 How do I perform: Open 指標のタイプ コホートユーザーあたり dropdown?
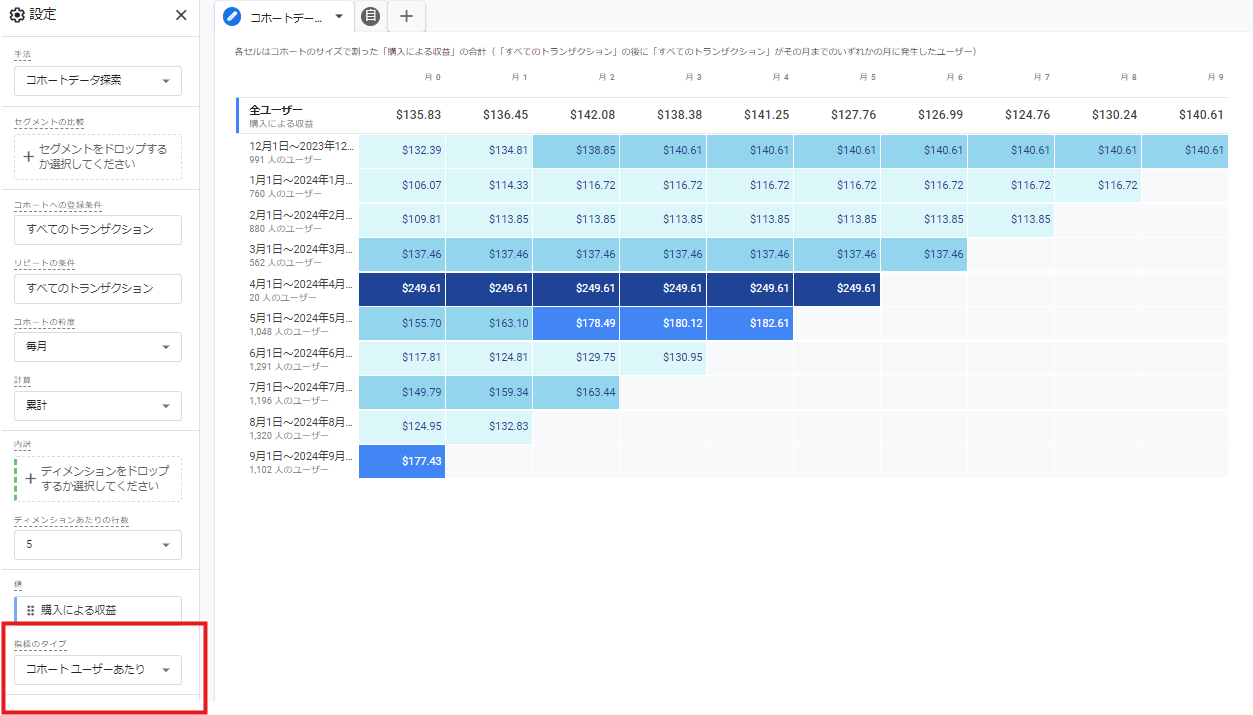coord(98,669)
